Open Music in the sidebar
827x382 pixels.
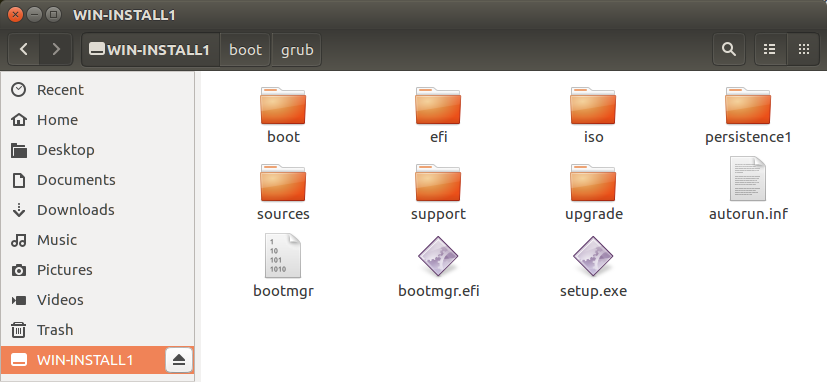(x=97, y=240)
